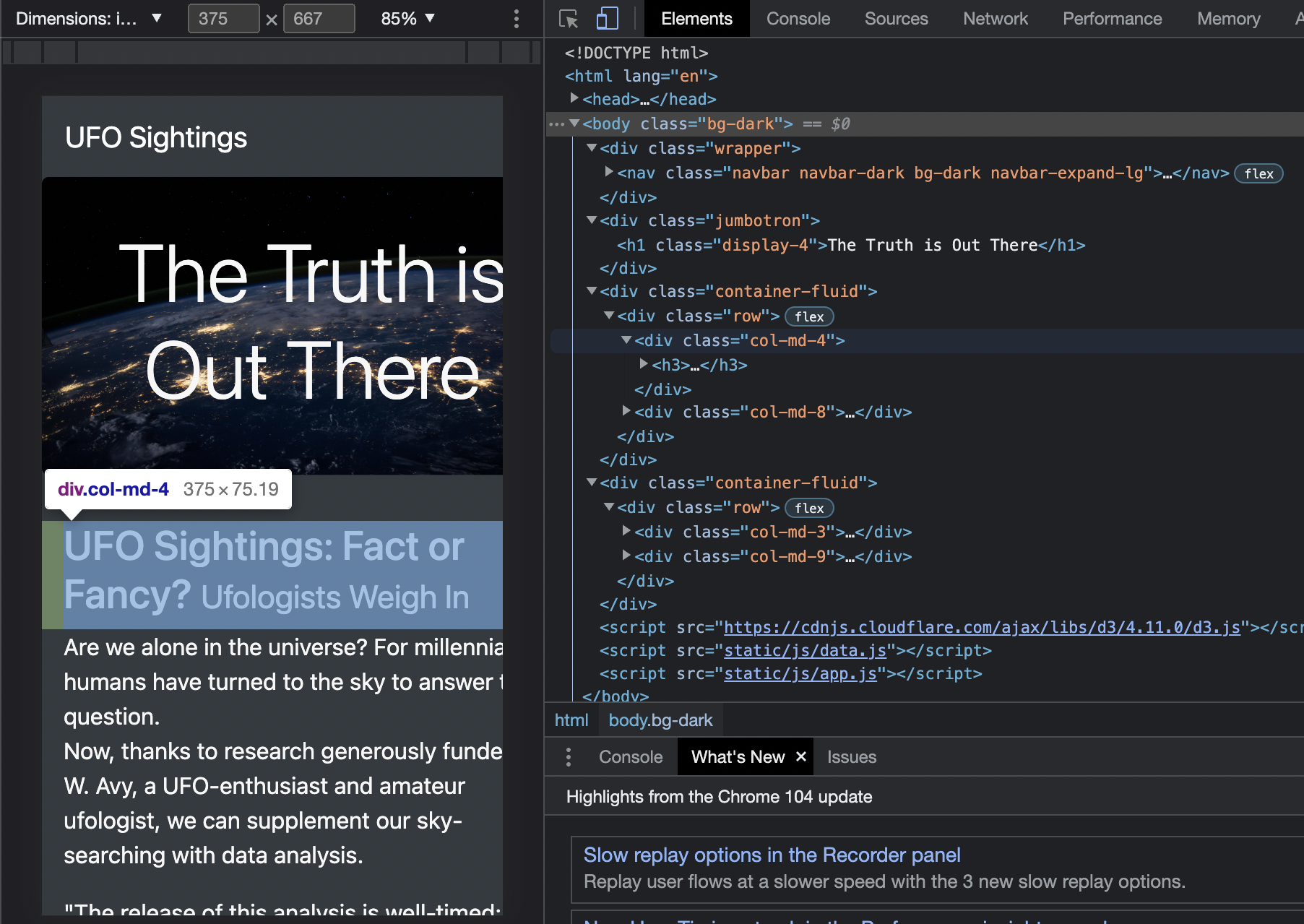1304x924 pixels.
Task: Expand the col-md-8 div element
Action: click(x=626, y=412)
